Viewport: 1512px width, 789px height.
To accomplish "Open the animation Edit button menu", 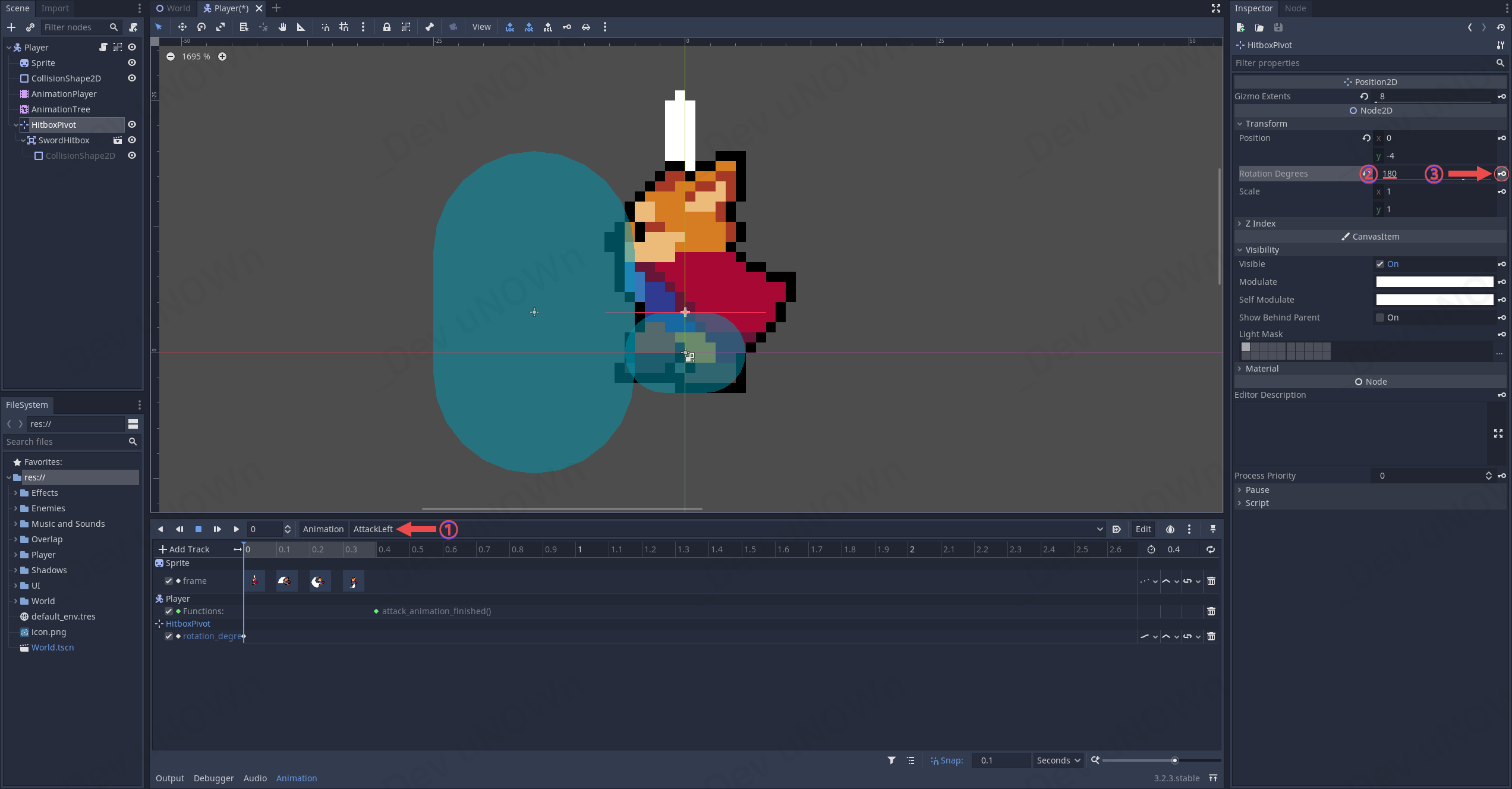I will coord(1143,529).
